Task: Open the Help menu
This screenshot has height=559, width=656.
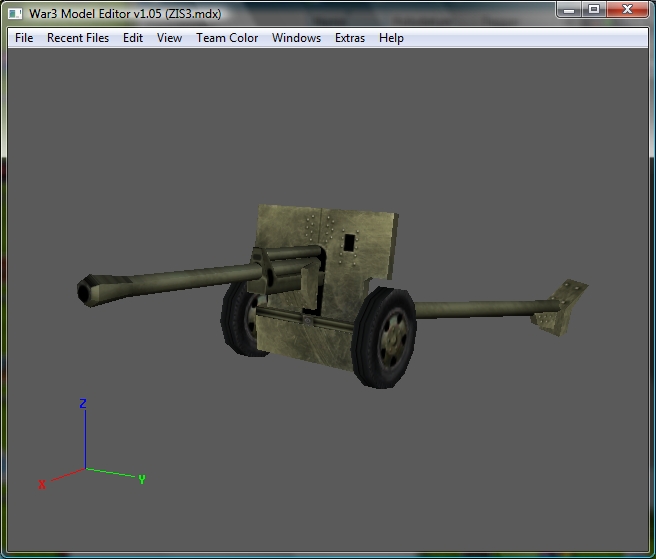Action: [x=391, y=38]
